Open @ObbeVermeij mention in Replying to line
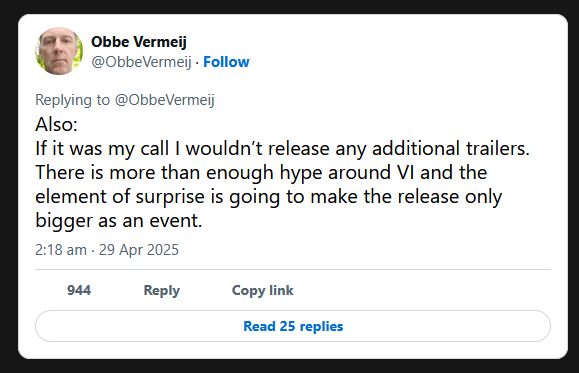The height and width of the screenshot is (373, 579). (165, 100)
